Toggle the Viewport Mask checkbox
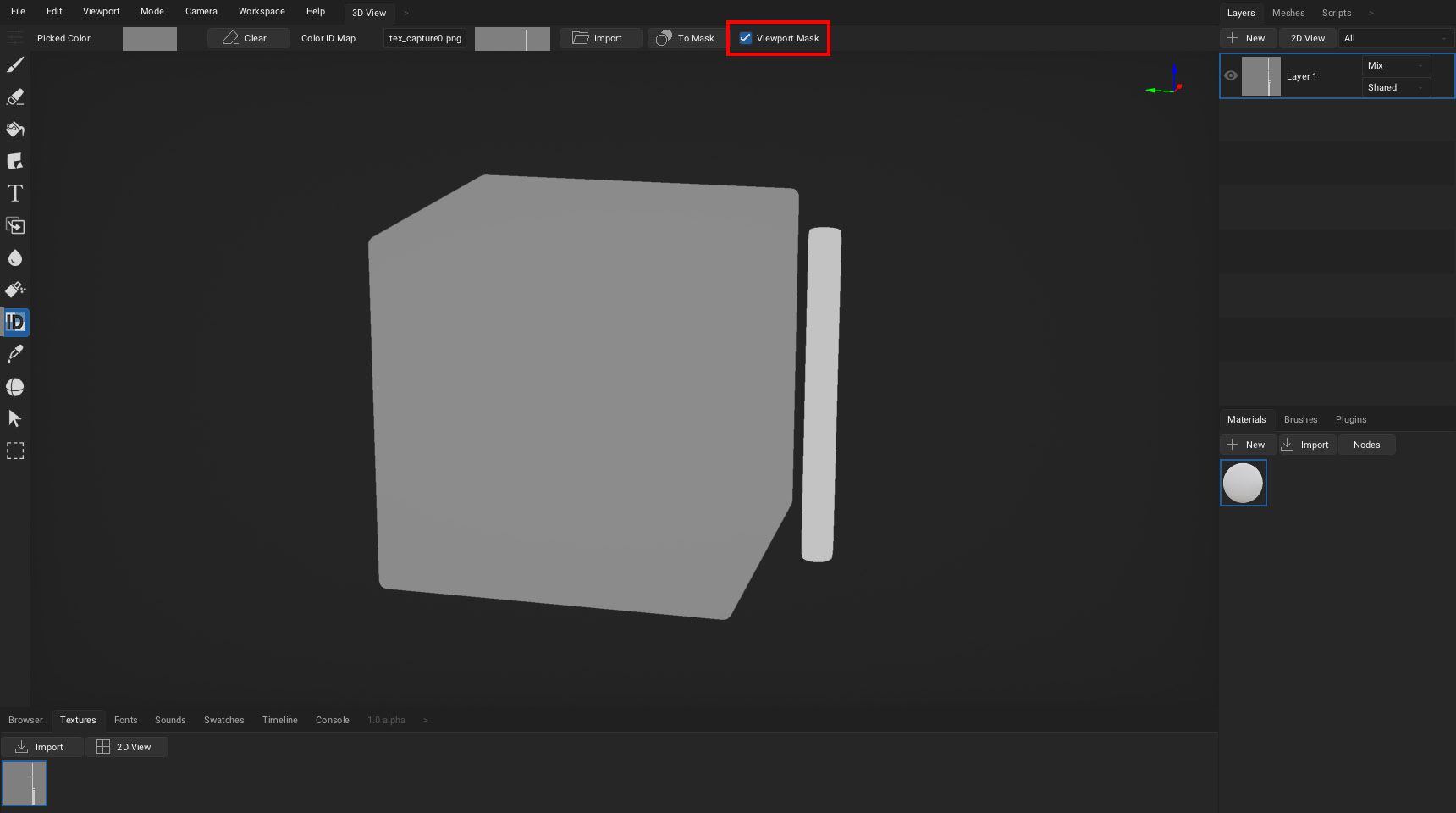Image resolution: width=1456 pixels, height=813 pixels. (x=746, y=38)
